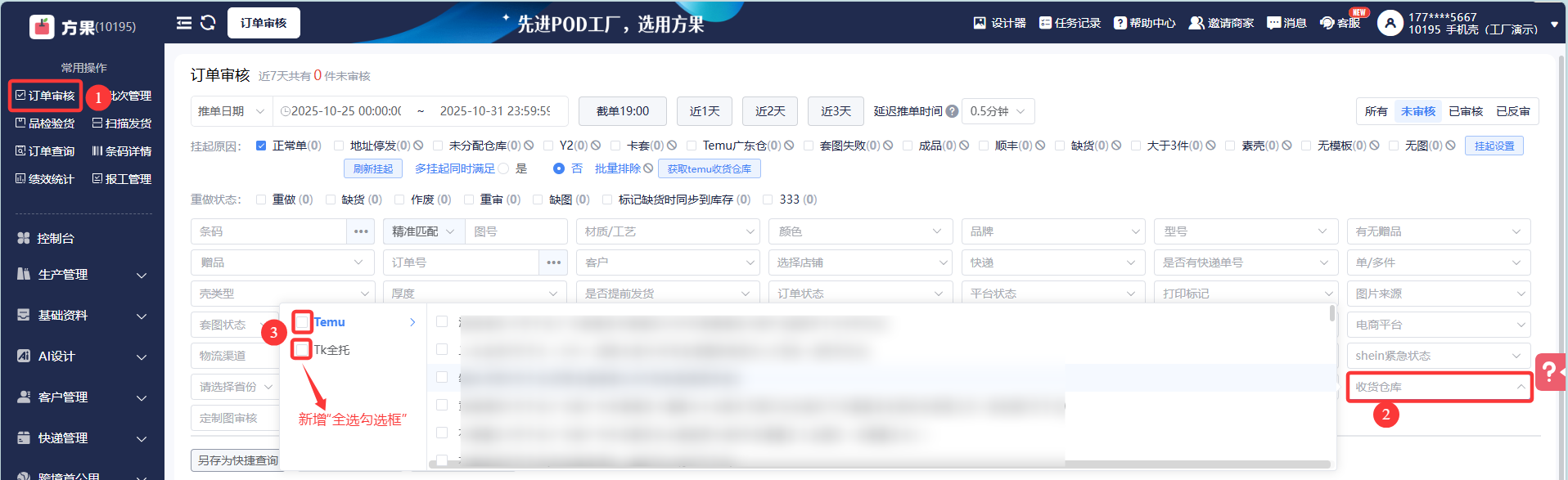The height and width of the screenshot is (480, 1568).
Task: Open 帮助中心 help center
Action: click(1144, 23)
